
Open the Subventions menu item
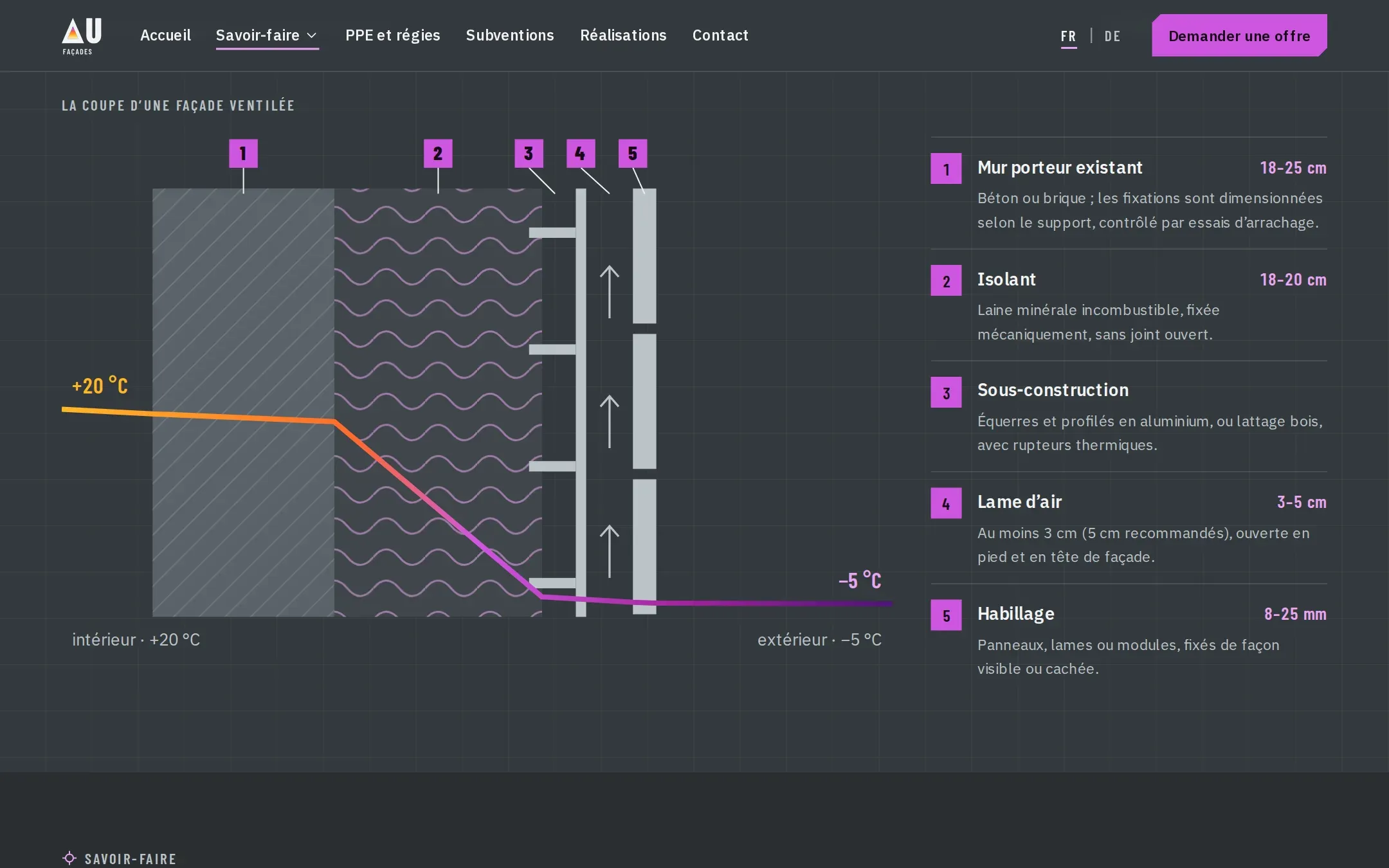[510, 35]
